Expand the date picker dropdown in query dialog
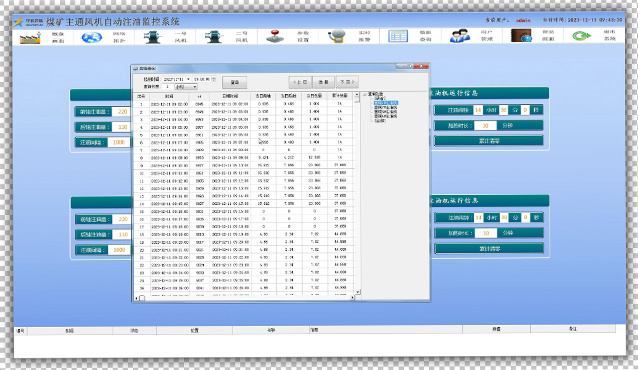This screenshot has height=370, width=638. coord(188,79)
